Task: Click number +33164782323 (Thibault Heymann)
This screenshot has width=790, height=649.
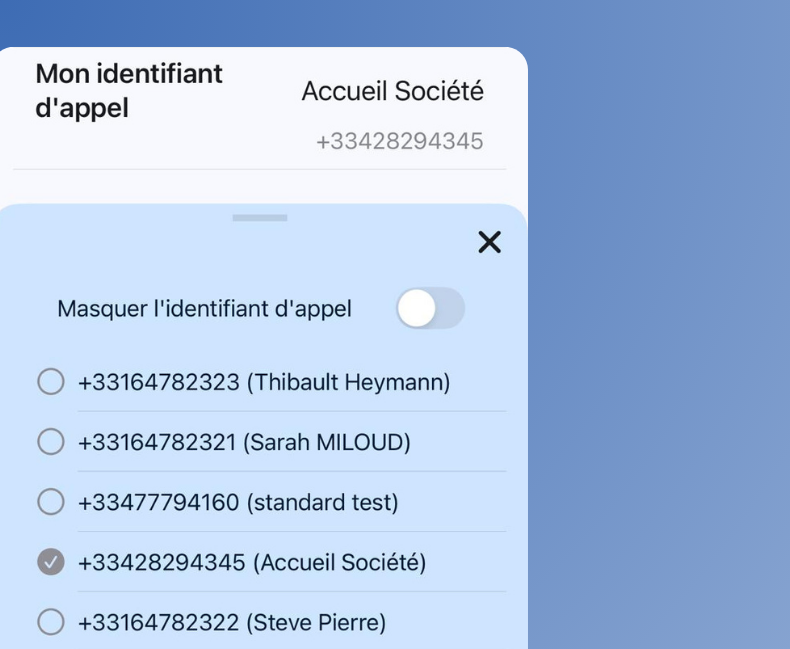Action: pyautogui.click(x=264, y=382)
